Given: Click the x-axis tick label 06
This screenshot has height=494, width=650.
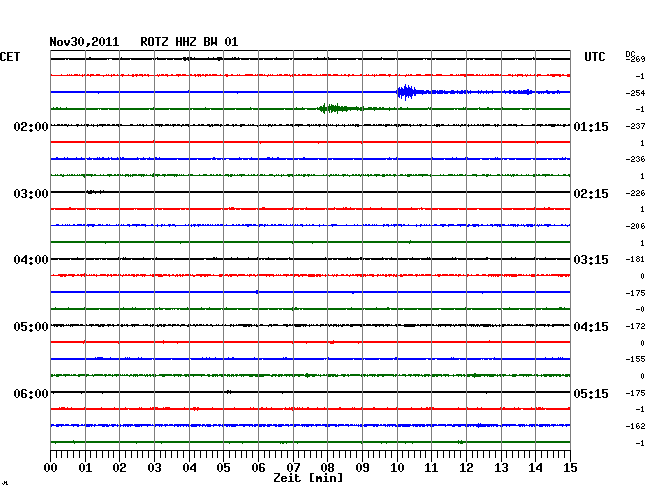Looking at the screenshot, I should click(258, 468).
